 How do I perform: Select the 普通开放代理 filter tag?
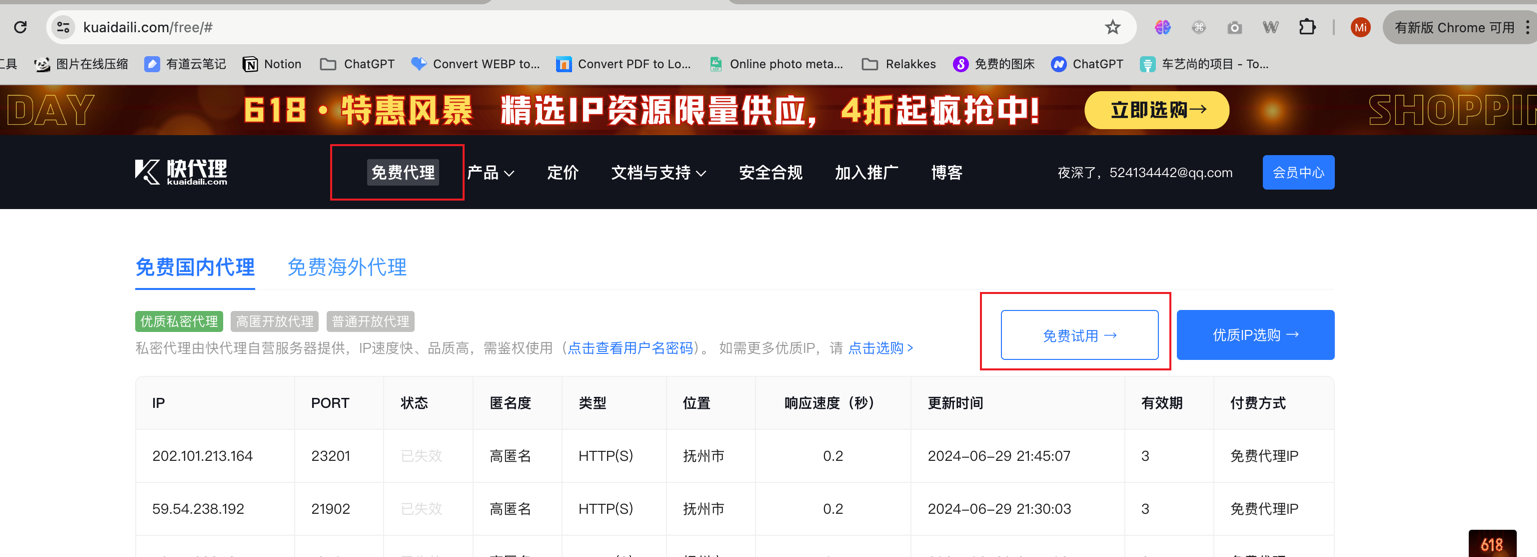tap(370, 321)
